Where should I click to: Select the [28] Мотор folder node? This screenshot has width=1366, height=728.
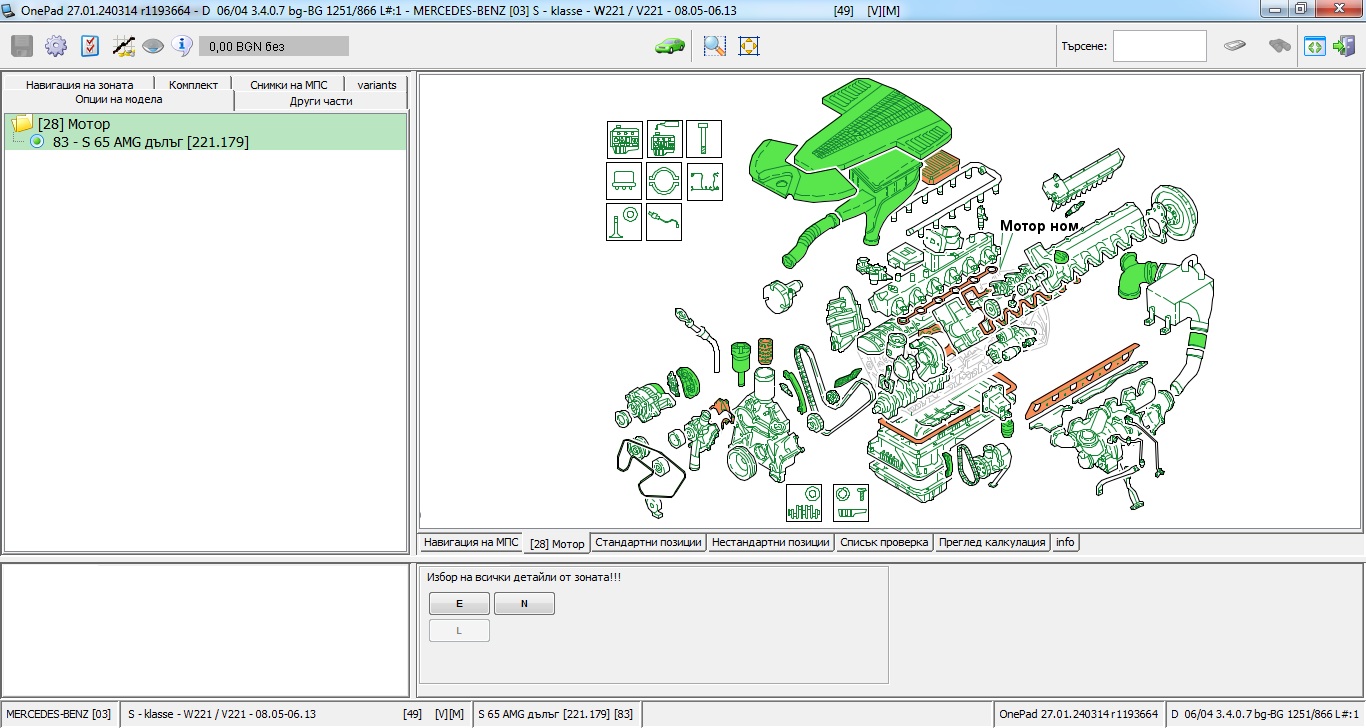[x=61, y=124]
